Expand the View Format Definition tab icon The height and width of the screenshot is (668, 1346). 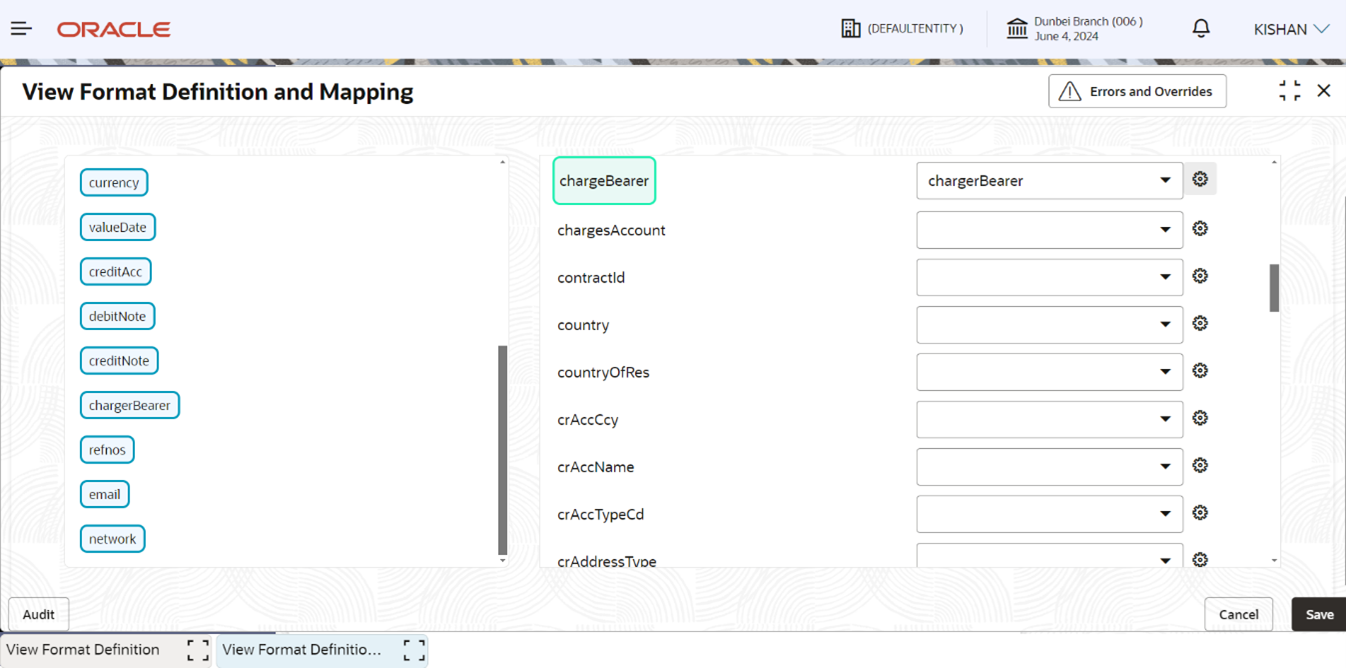point(198,650)
